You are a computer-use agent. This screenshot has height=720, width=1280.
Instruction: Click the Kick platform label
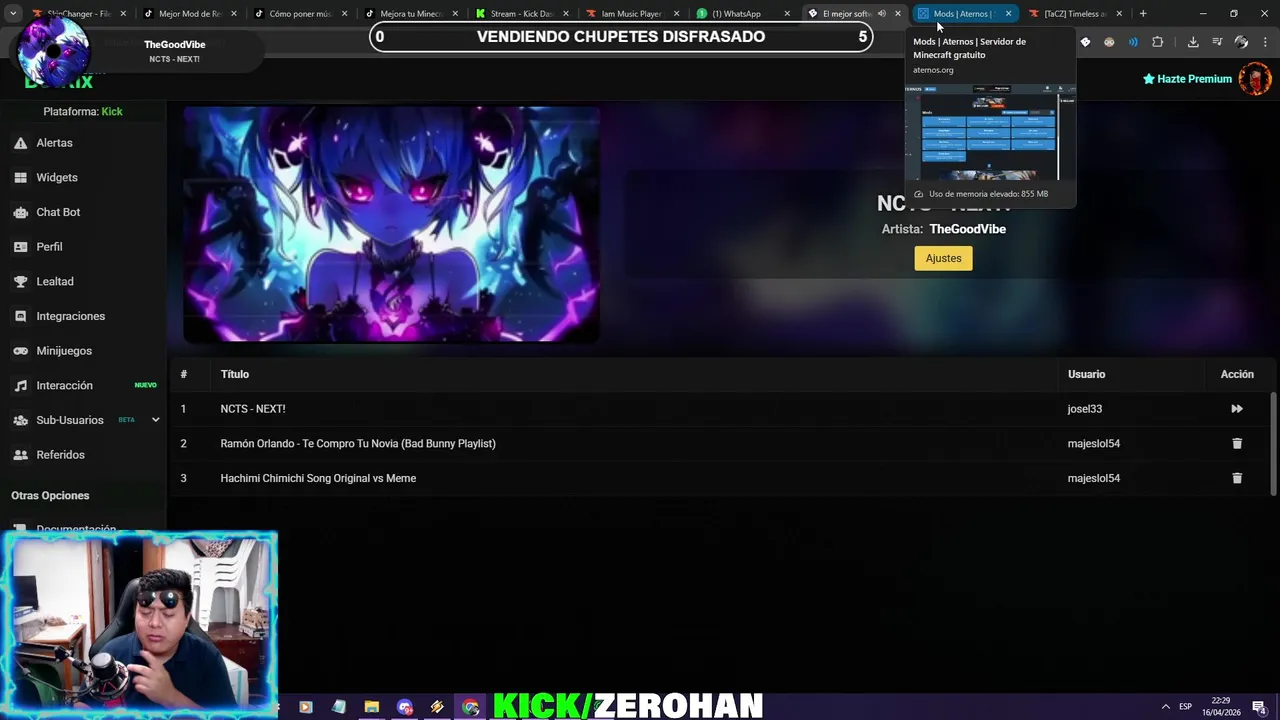pyautogui.click(x=112, y=112)
